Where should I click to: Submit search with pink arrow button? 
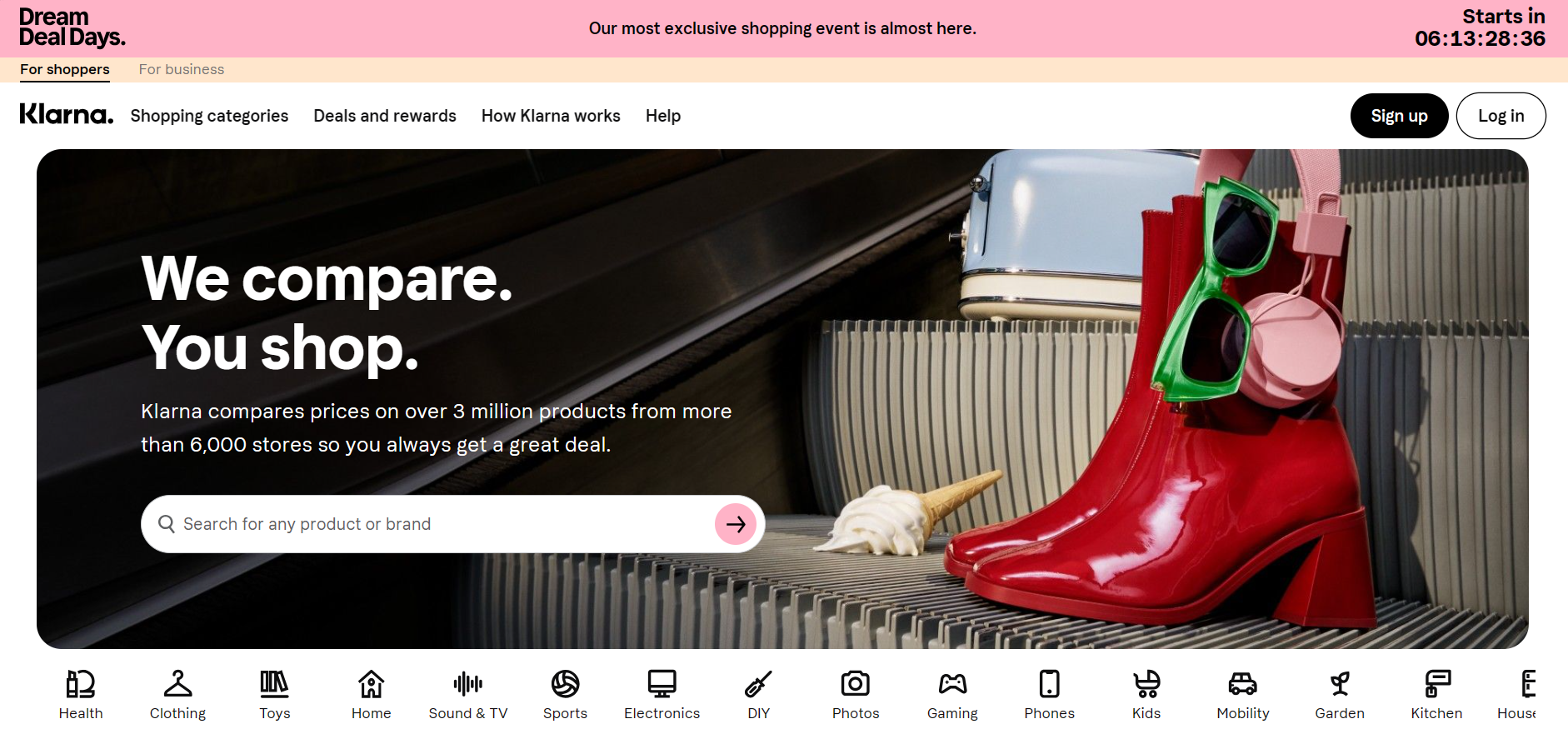(736, 524)
